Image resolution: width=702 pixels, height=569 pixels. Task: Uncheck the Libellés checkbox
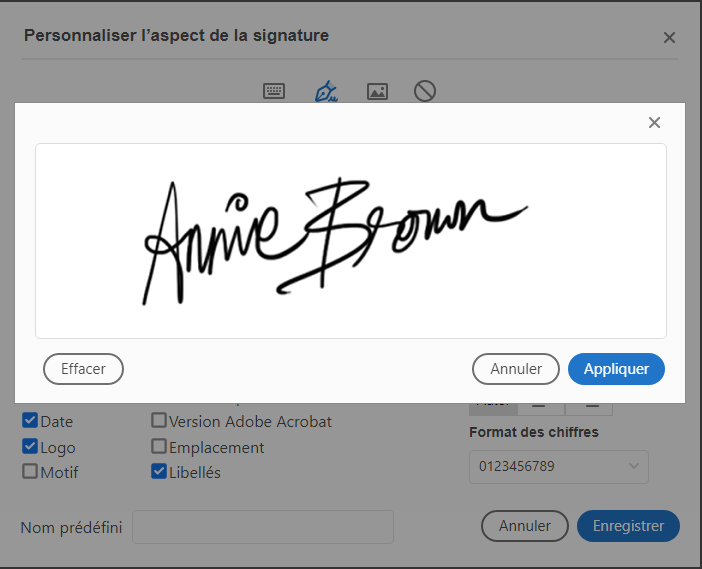(159, 471)
